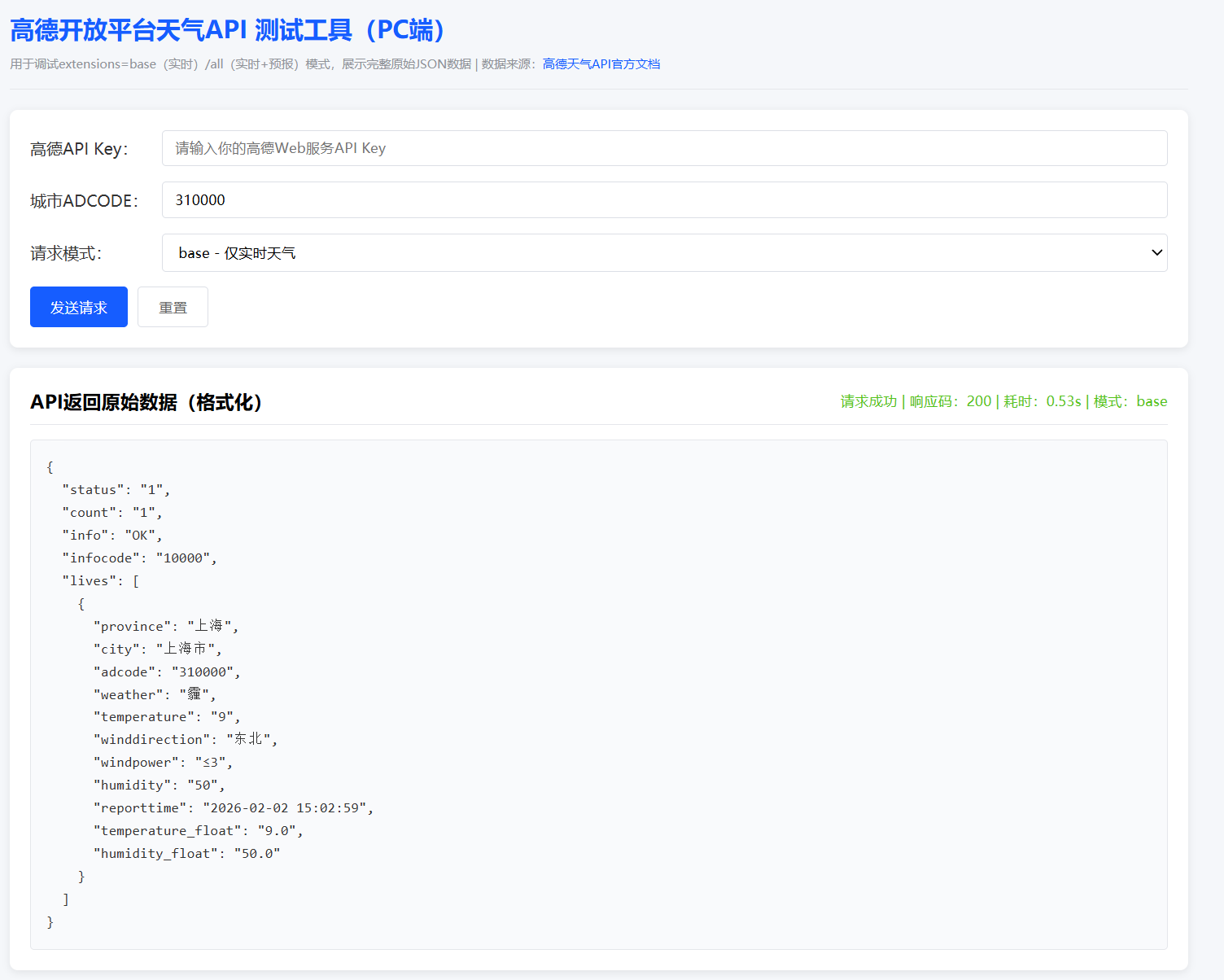
Task: Click the JSON line "reporttime": "2026-02-02 15:02:59"
Action: pyautogui.click(x=234, y=808)
